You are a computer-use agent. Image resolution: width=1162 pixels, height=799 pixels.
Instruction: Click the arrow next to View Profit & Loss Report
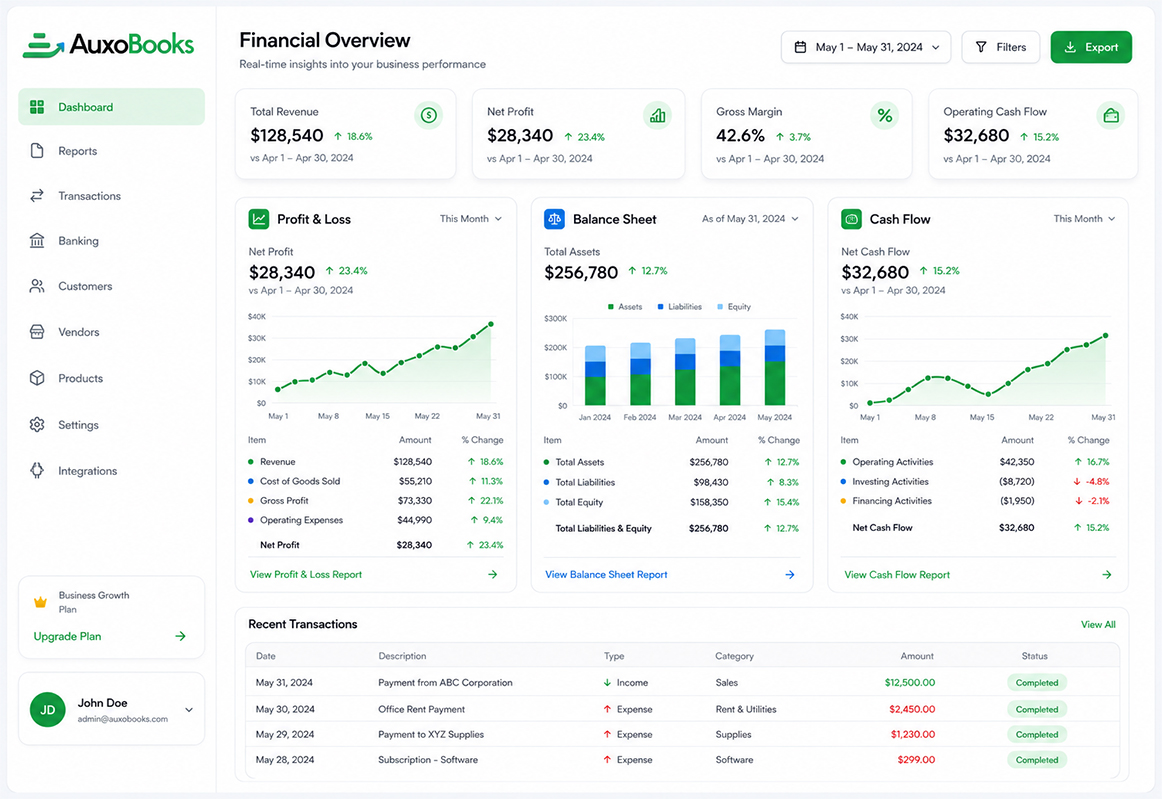tap(493, 574)
